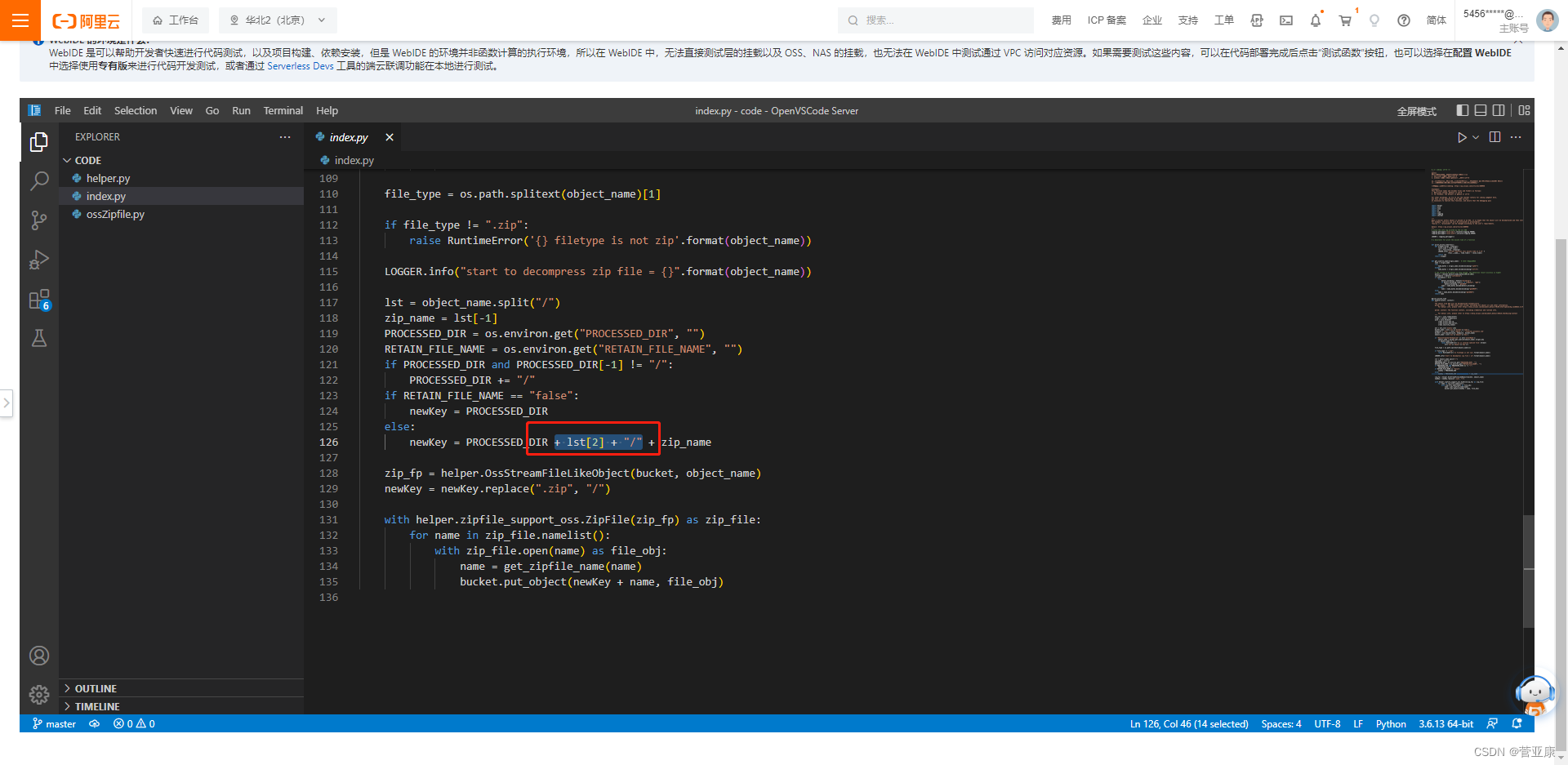The image size is (1568, 765).
Task: Open the Edit menu
Action: click(x=92, y=110)
